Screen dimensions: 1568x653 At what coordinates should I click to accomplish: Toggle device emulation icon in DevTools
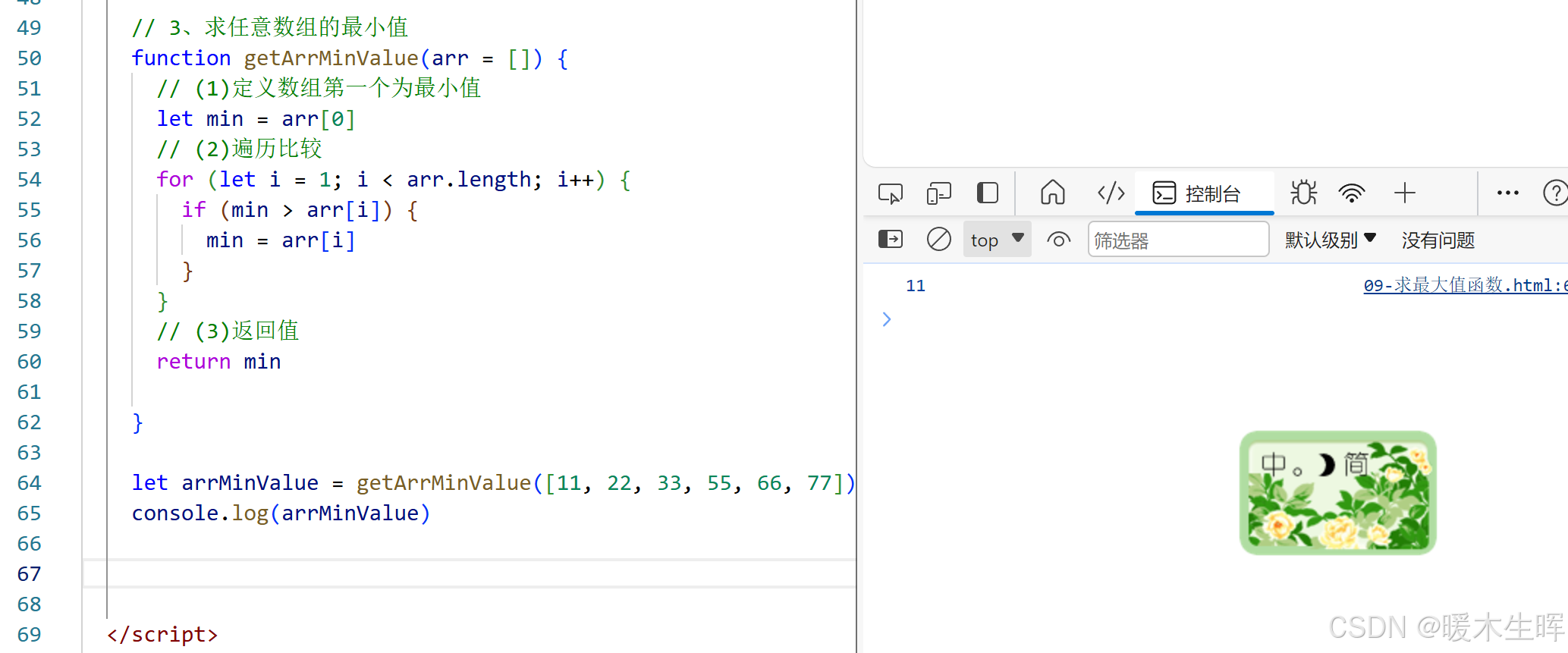[938, 193]
